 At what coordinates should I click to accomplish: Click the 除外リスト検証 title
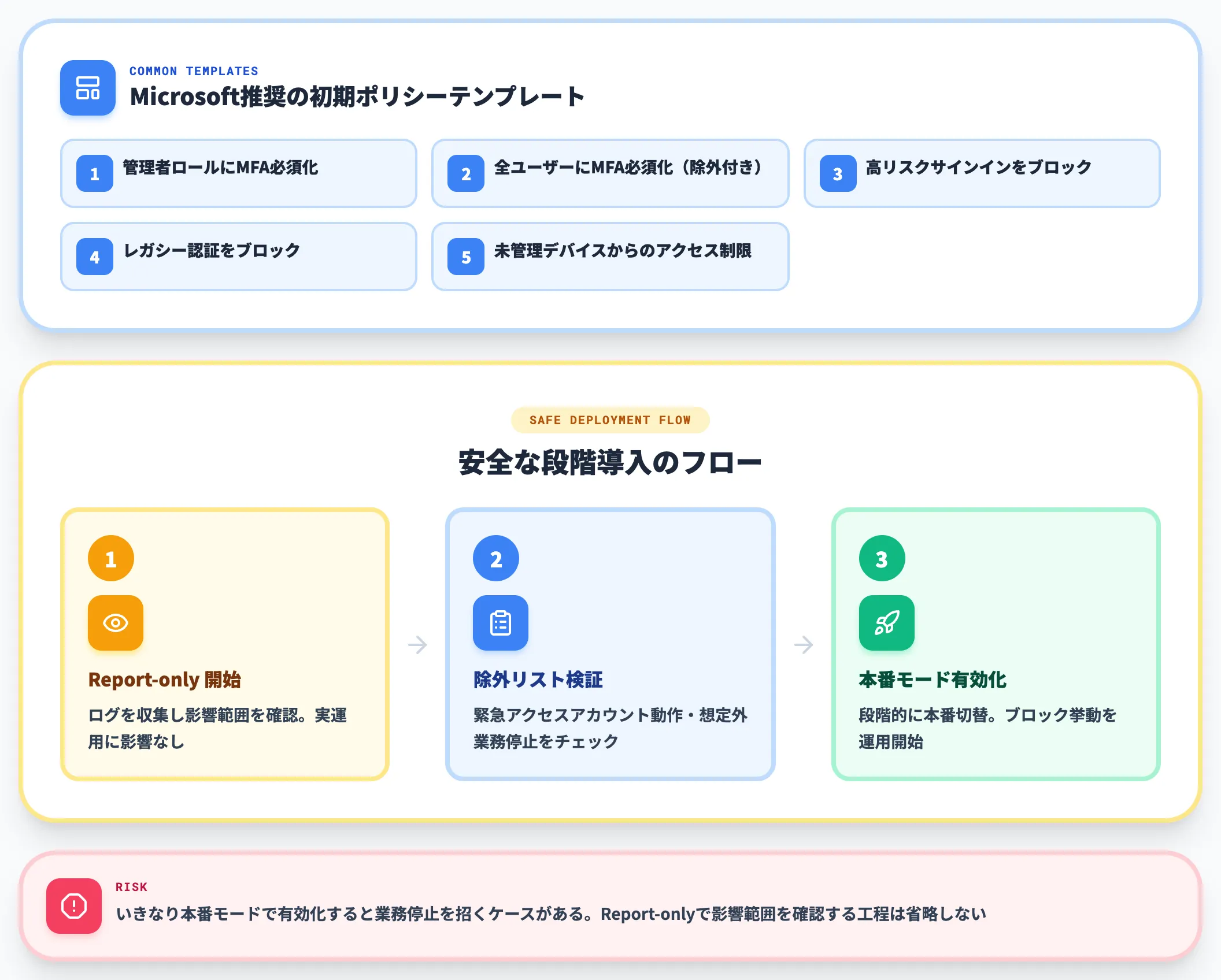[x=538, y=680]
